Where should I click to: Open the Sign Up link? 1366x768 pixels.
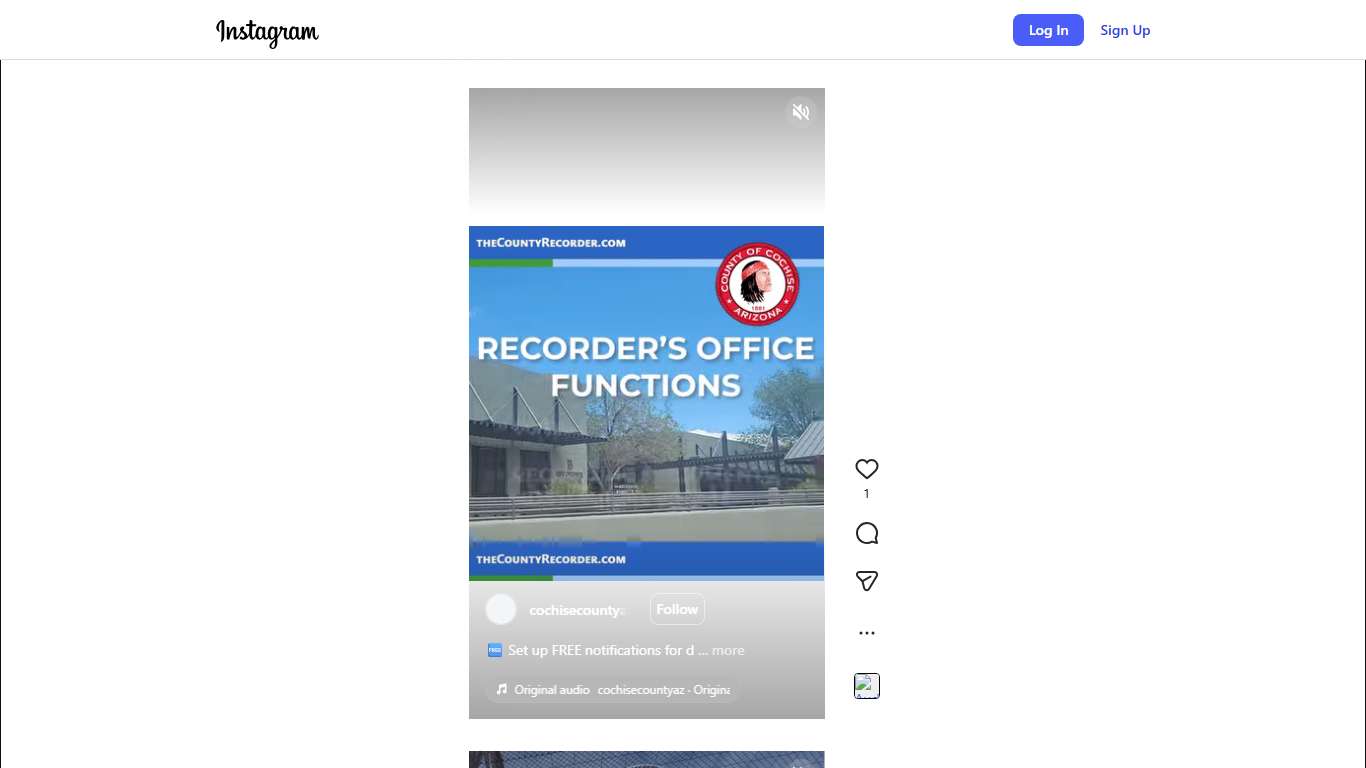(1125, 30)
